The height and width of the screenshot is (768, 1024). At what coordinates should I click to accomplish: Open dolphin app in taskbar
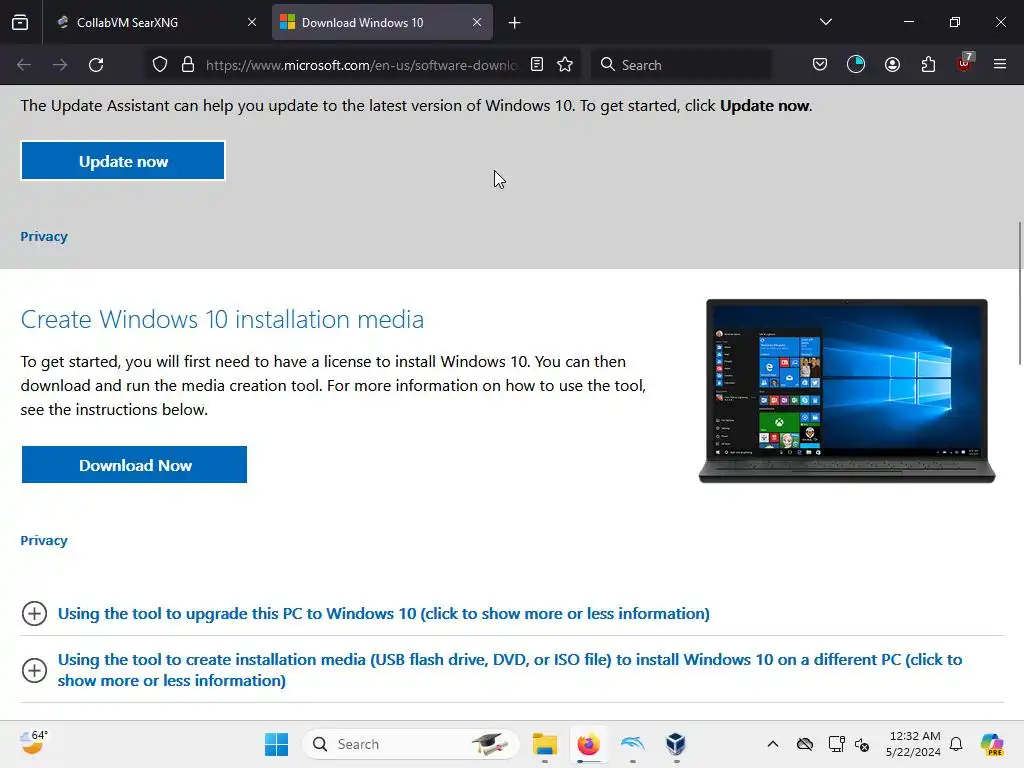(632, 744)
